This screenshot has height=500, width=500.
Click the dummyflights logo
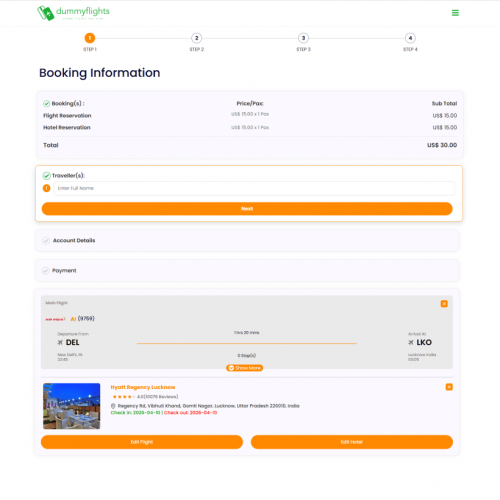73,13
